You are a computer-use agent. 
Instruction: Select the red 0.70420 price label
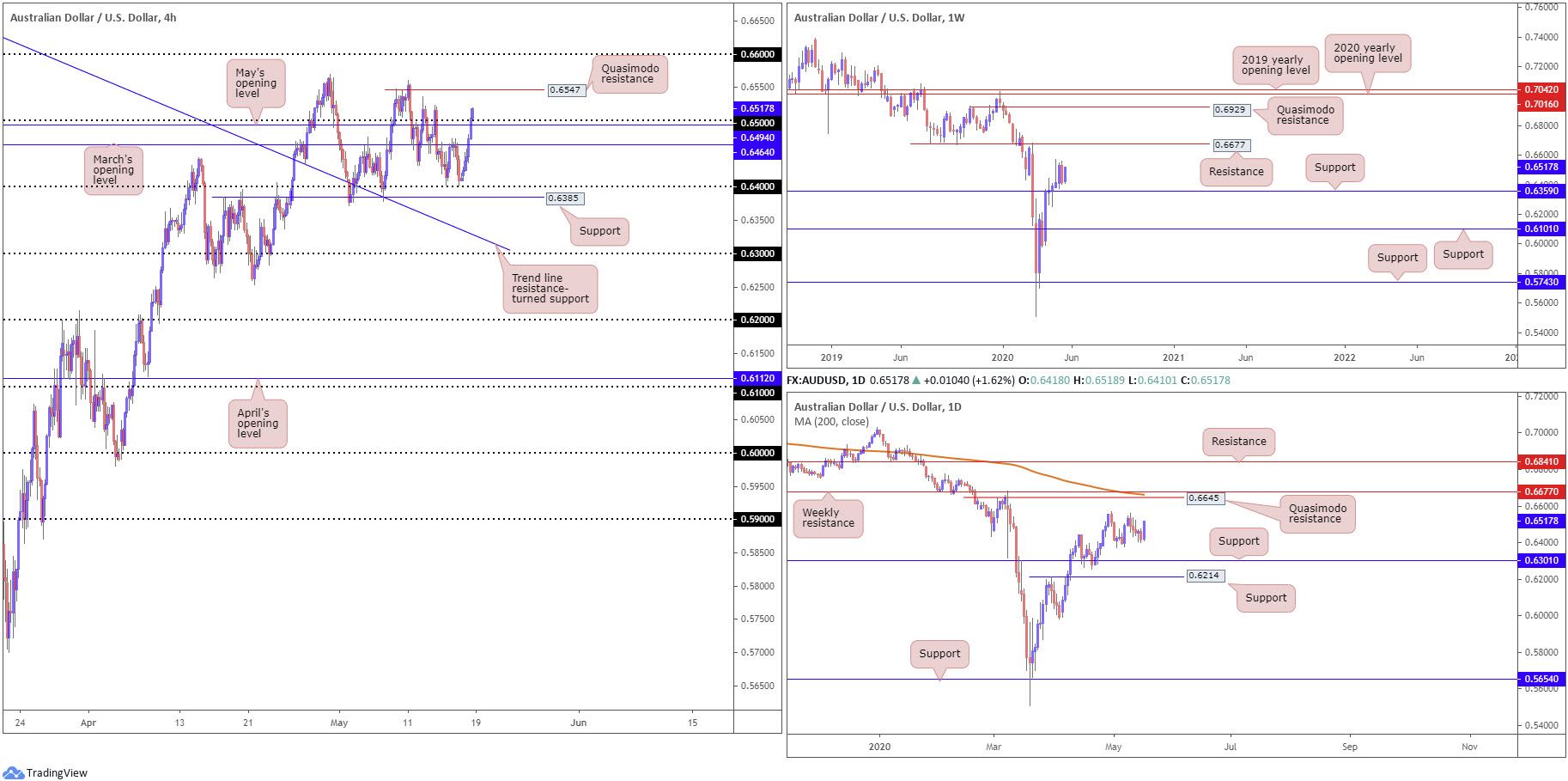1541,89
